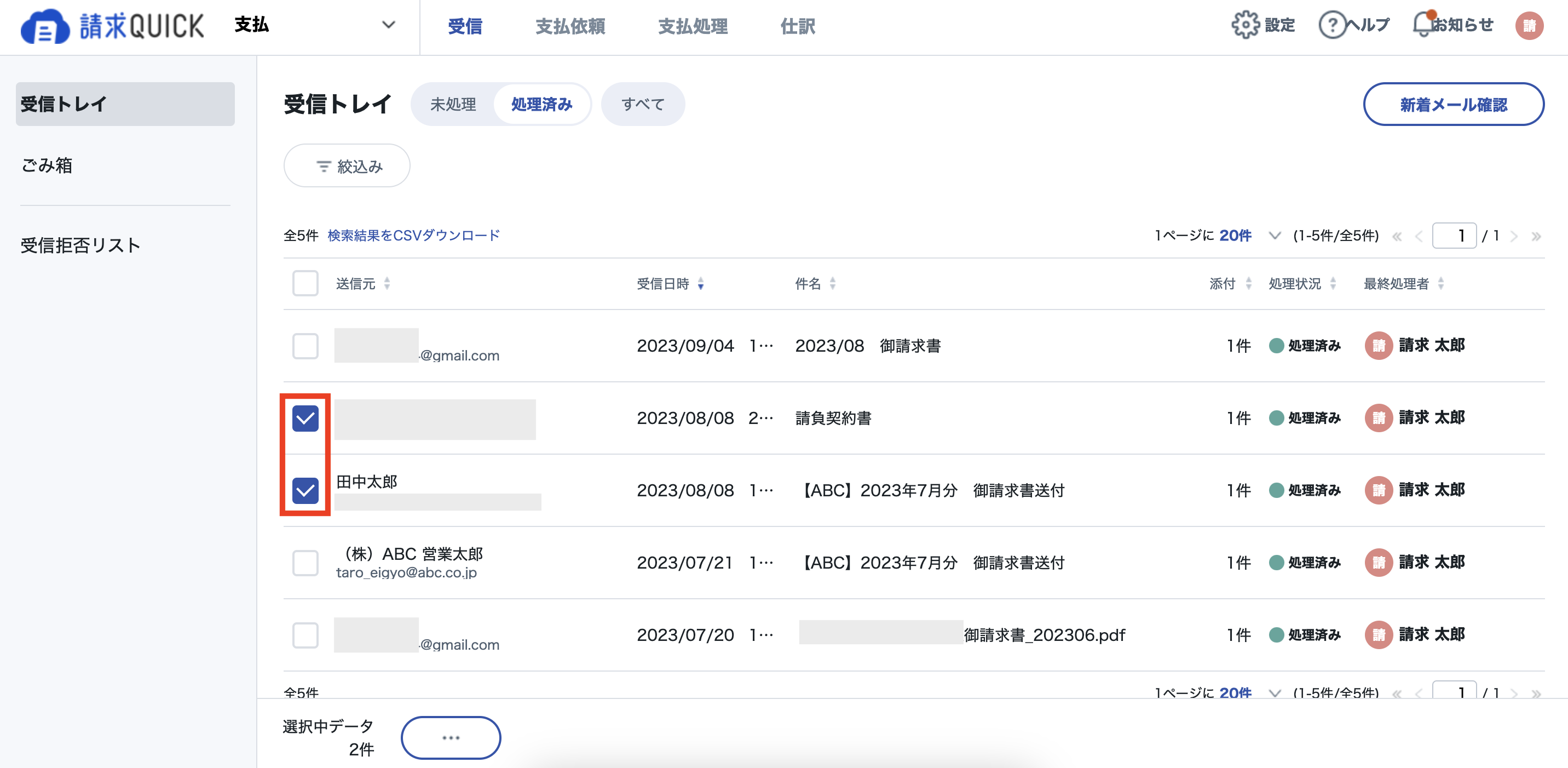The image size is (1568, 768).
Task: Expand the 支払 module dropdown
Action: click(388, 25)
